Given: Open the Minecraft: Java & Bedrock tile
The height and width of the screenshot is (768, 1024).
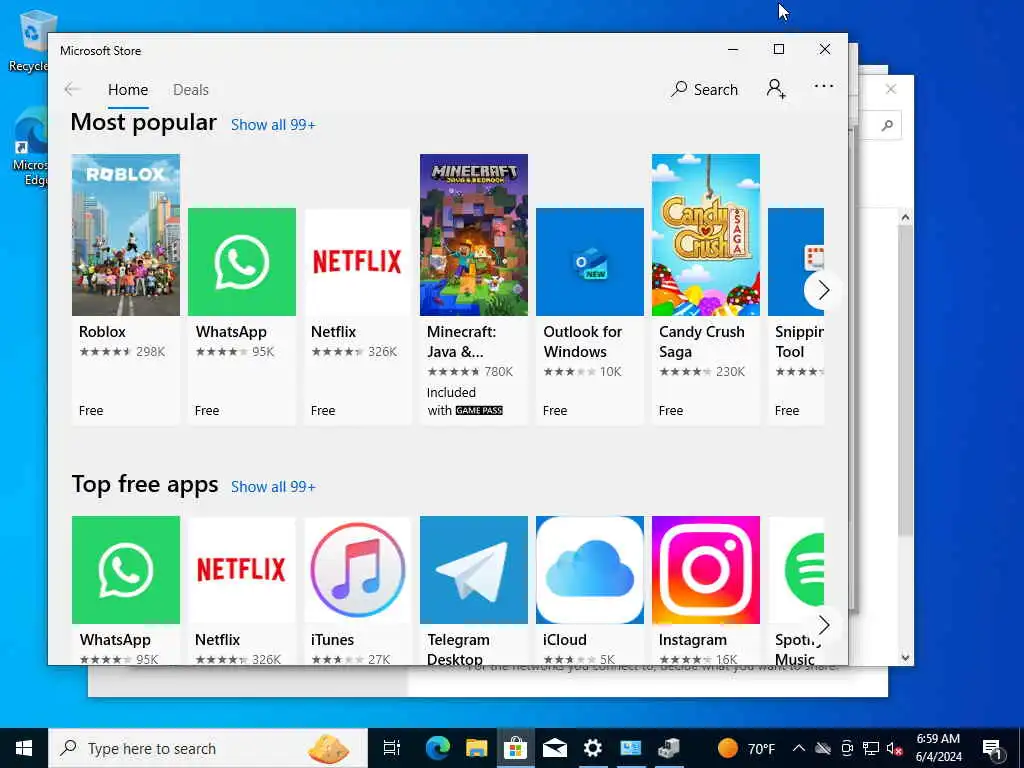Looking at the screenshot, I should click(473, 289).
